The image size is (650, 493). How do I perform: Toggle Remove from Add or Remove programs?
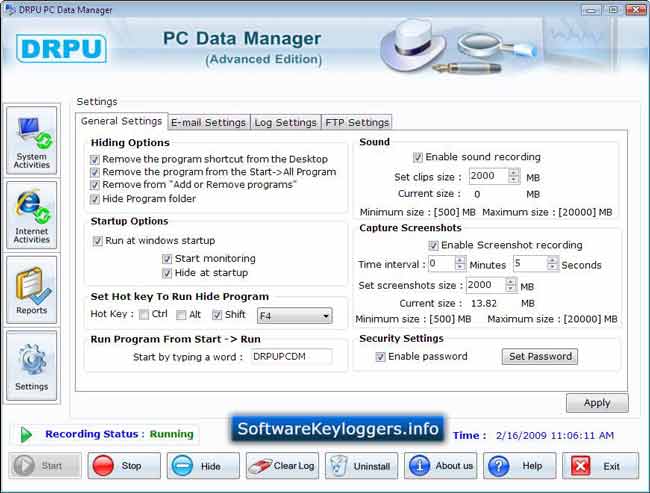click(x=95, y=185)
